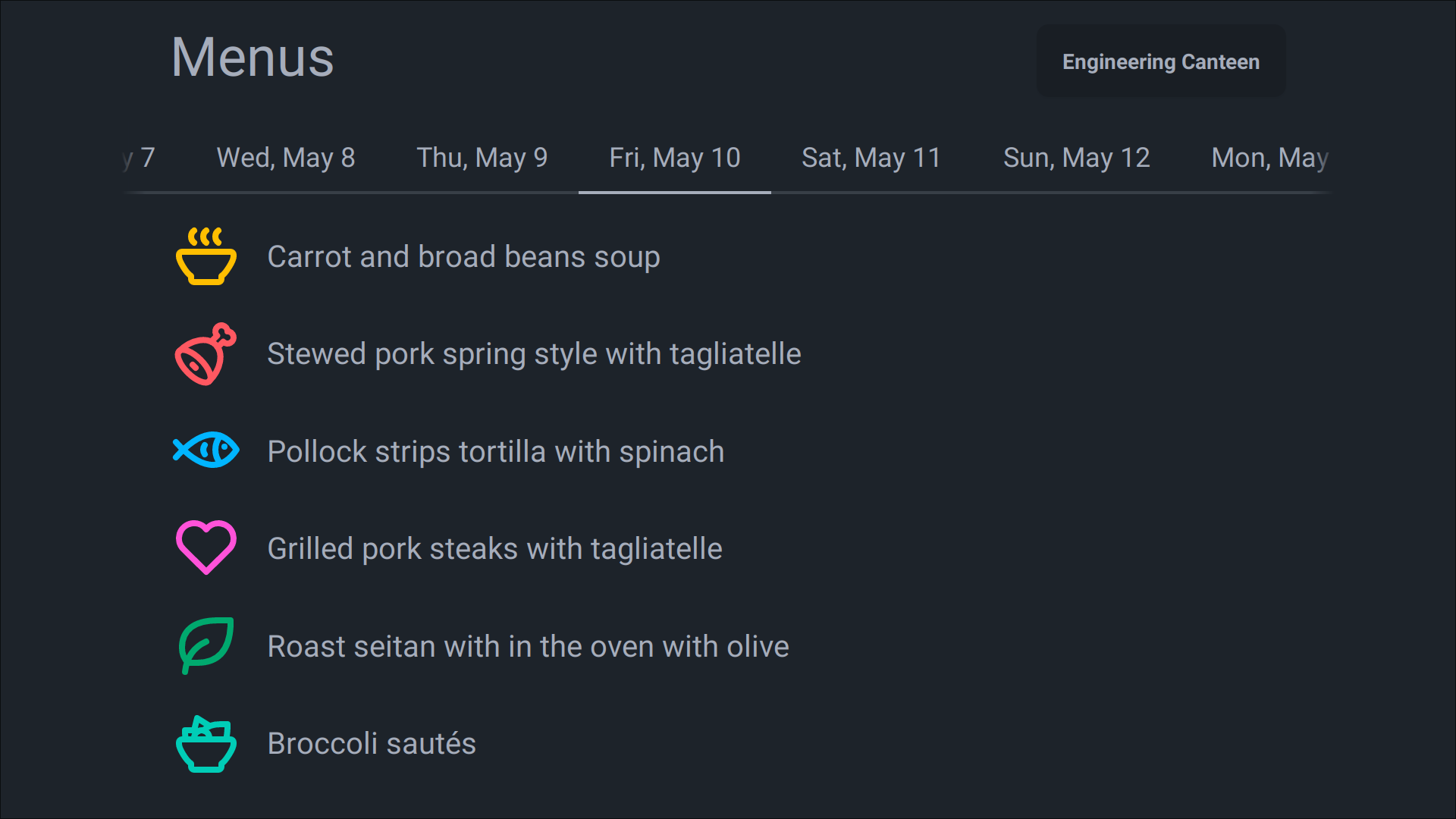Click Roast seitan in the oven dish
The width and height of the screenshot is (1456, 819).
coord(528,647)
